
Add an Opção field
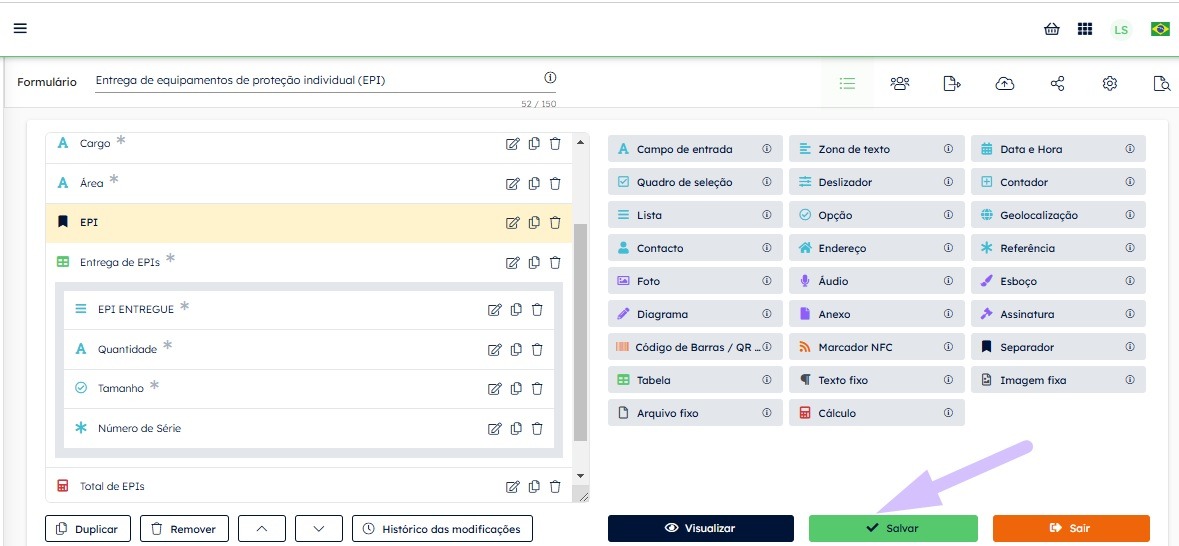(x=876, y=215)
